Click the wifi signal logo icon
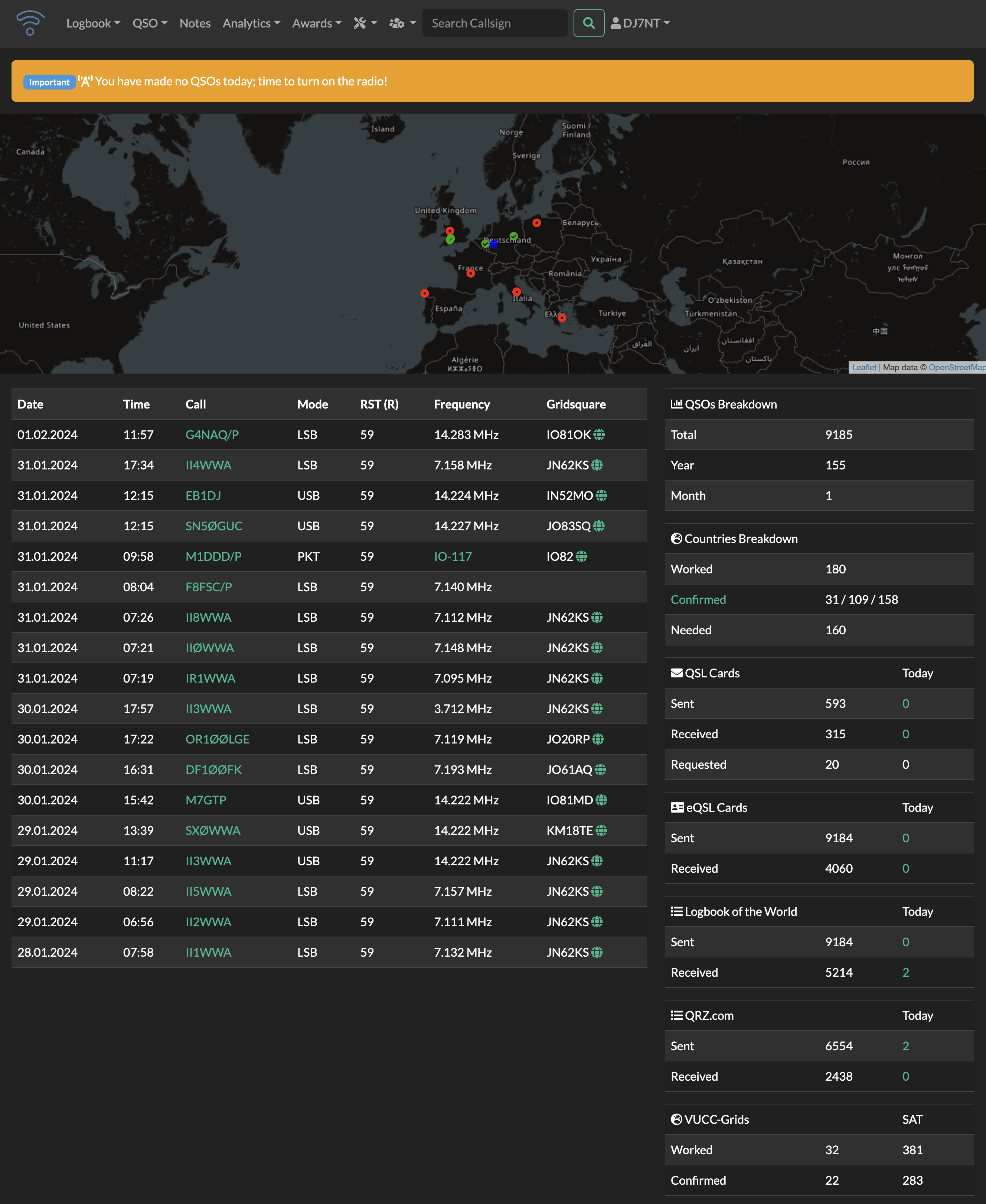The image size is (986, 1204). pos(30,23)
